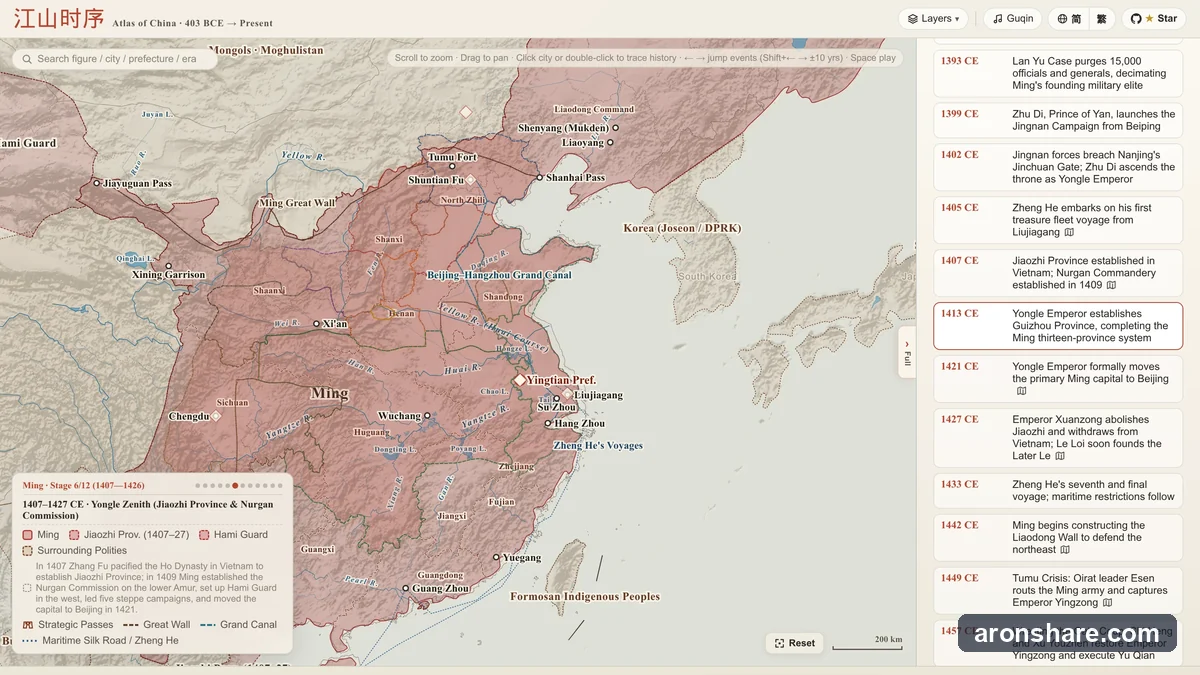This screenshot has height=675, width=1200.
Task: Click Mongols · Moghulistan label
Action: click(x=266, y=50)
